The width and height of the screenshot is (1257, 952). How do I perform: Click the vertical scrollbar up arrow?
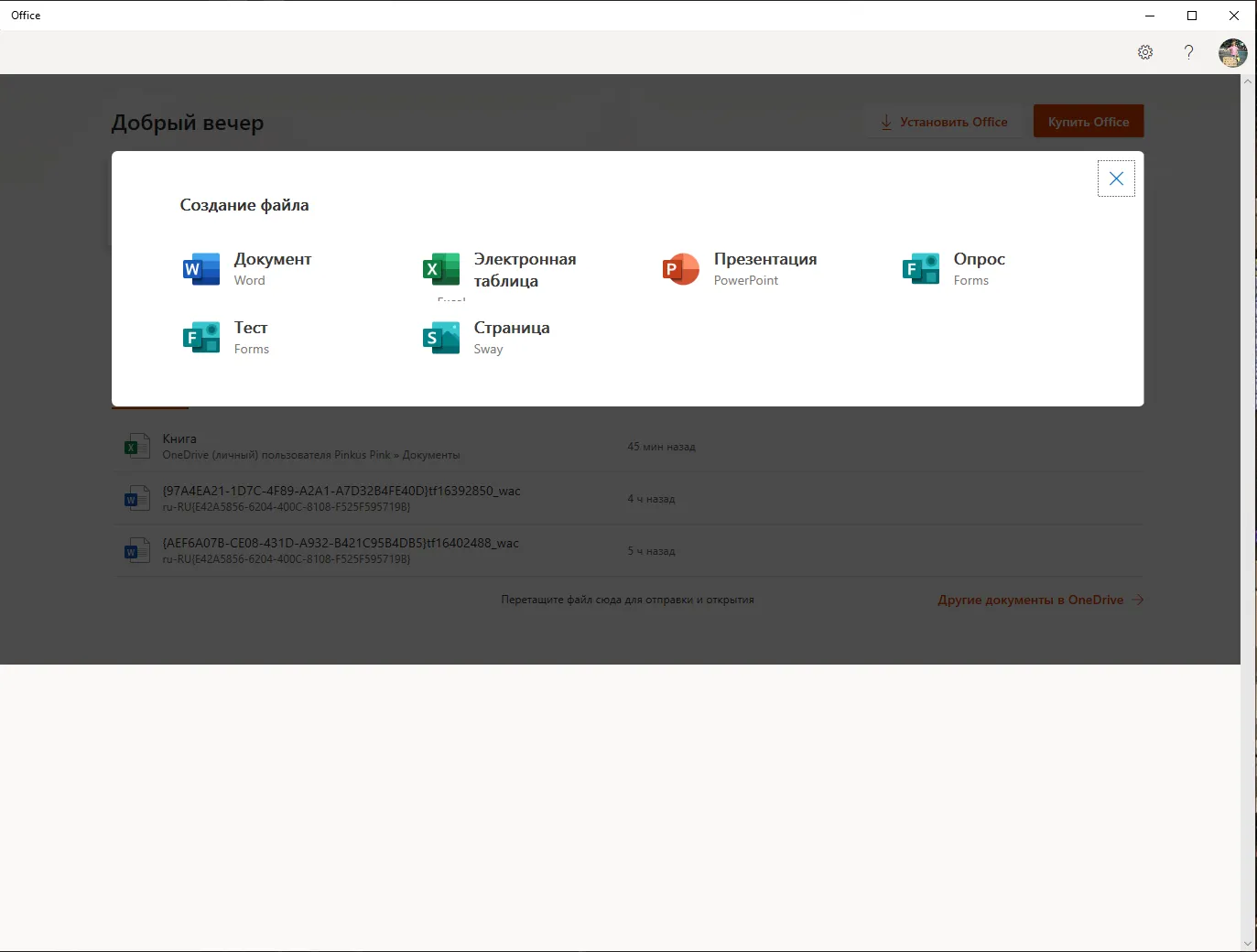[x=1248, y=81]
